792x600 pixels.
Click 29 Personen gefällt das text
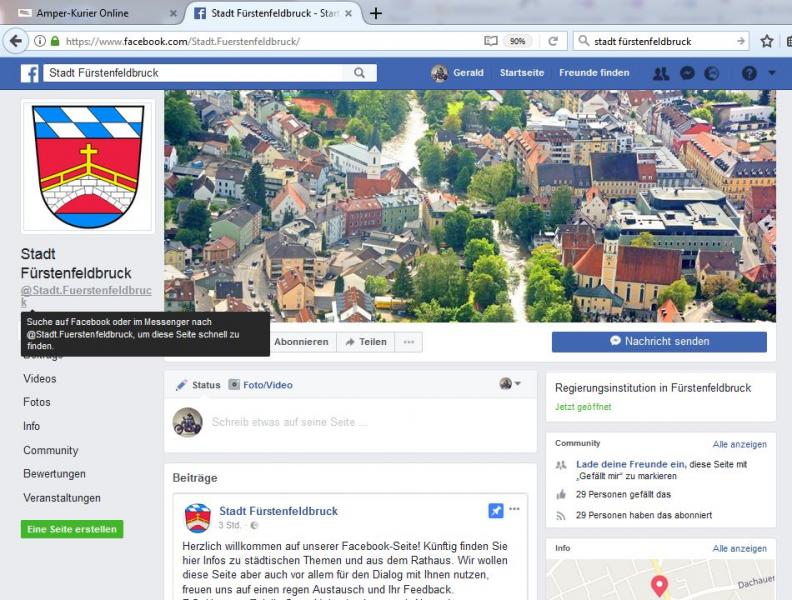(x=623, y=494)
